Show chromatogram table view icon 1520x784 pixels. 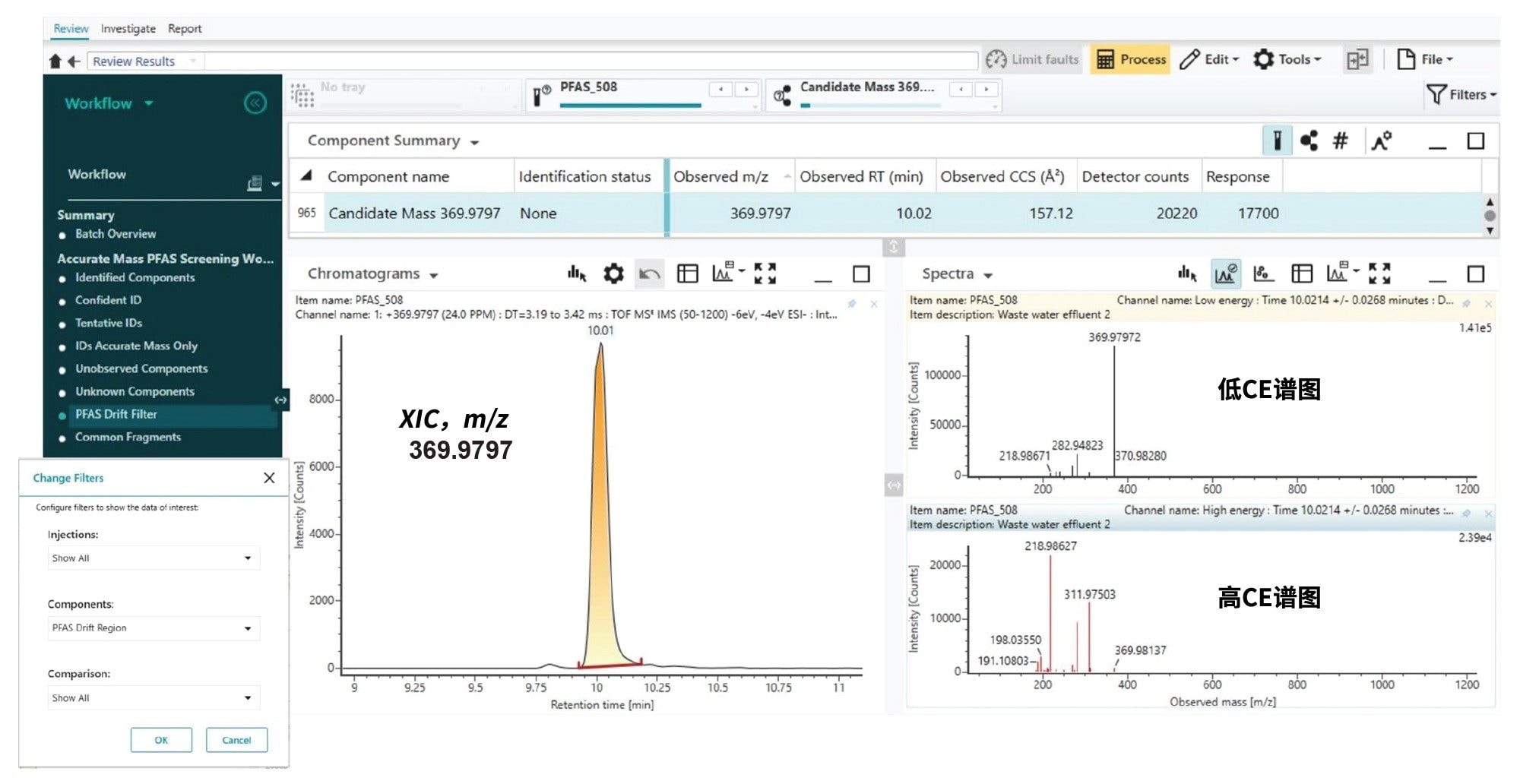(687, 273)
